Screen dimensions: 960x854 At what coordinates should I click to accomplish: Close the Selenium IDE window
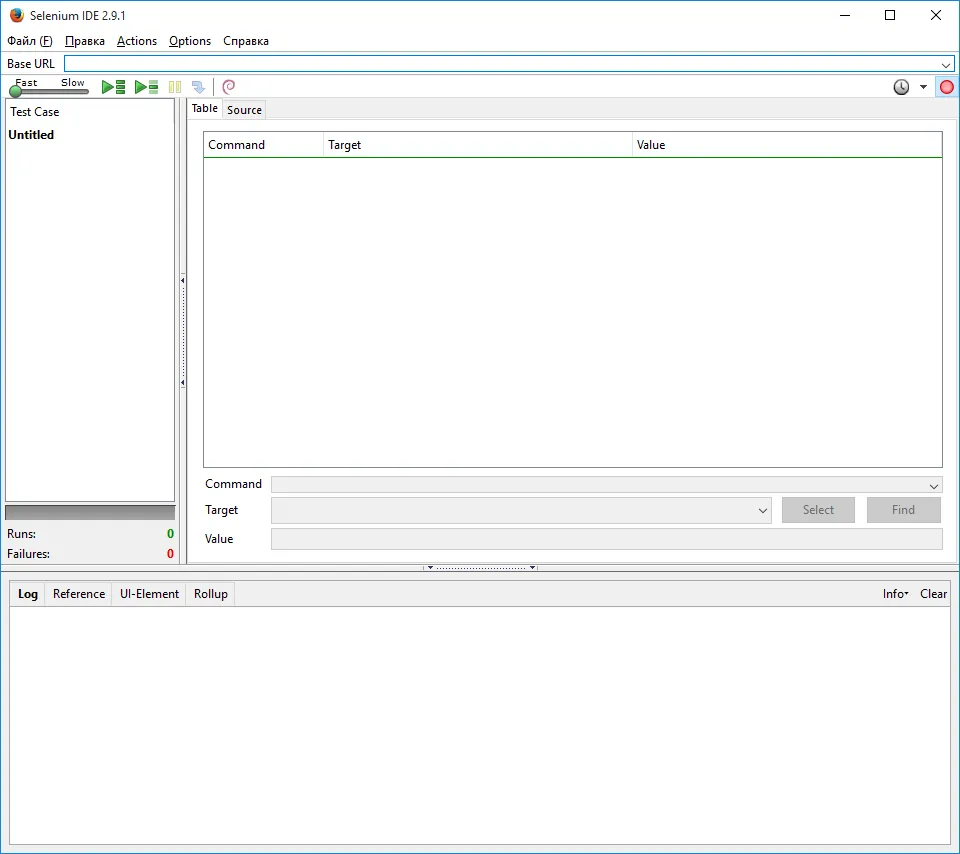tap(936, 15)
